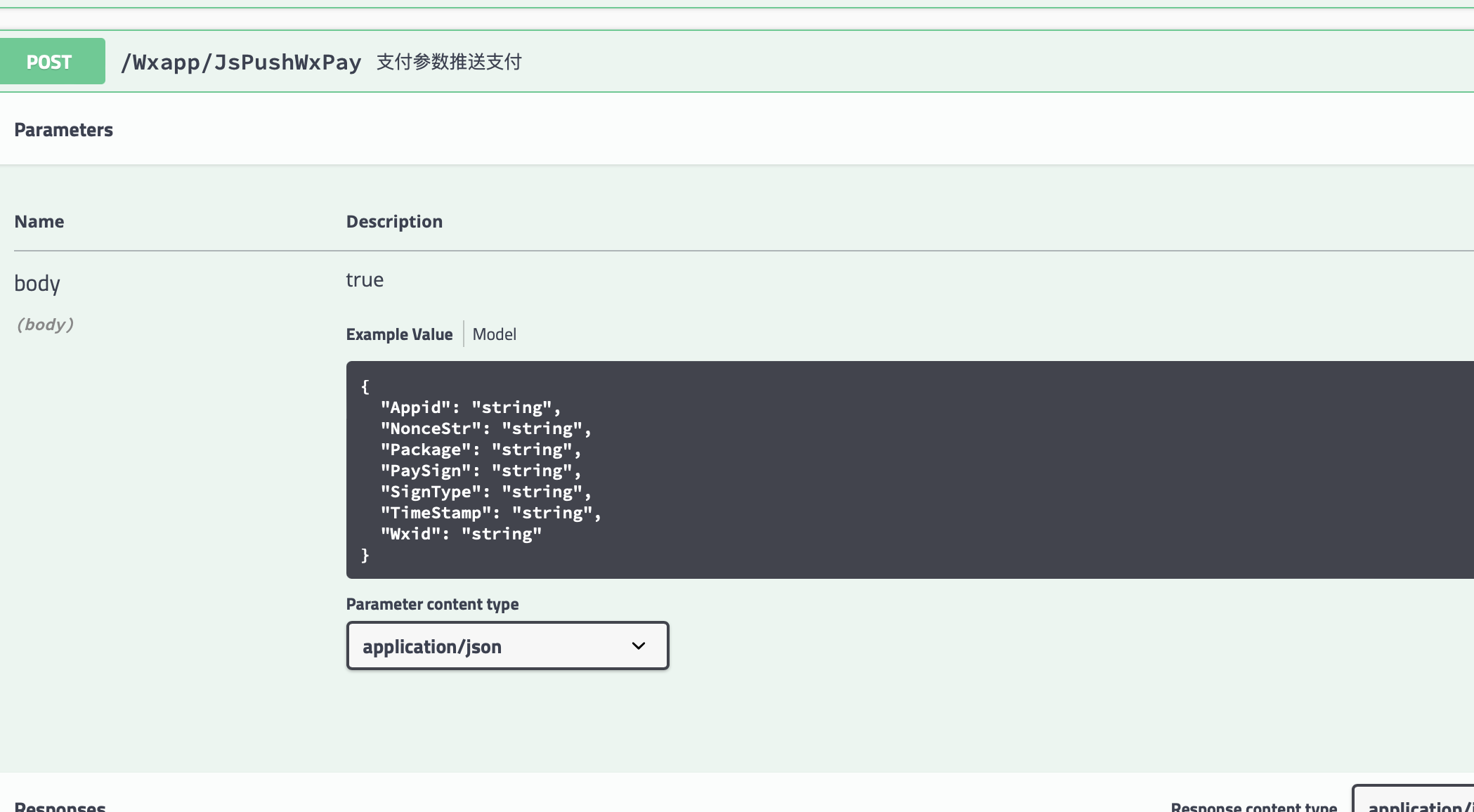Viewport: 1474px width, 812px height.
Task: Click the "Wxid" line in example JSON
Action: pyautogui.click(x=460, y=534)
